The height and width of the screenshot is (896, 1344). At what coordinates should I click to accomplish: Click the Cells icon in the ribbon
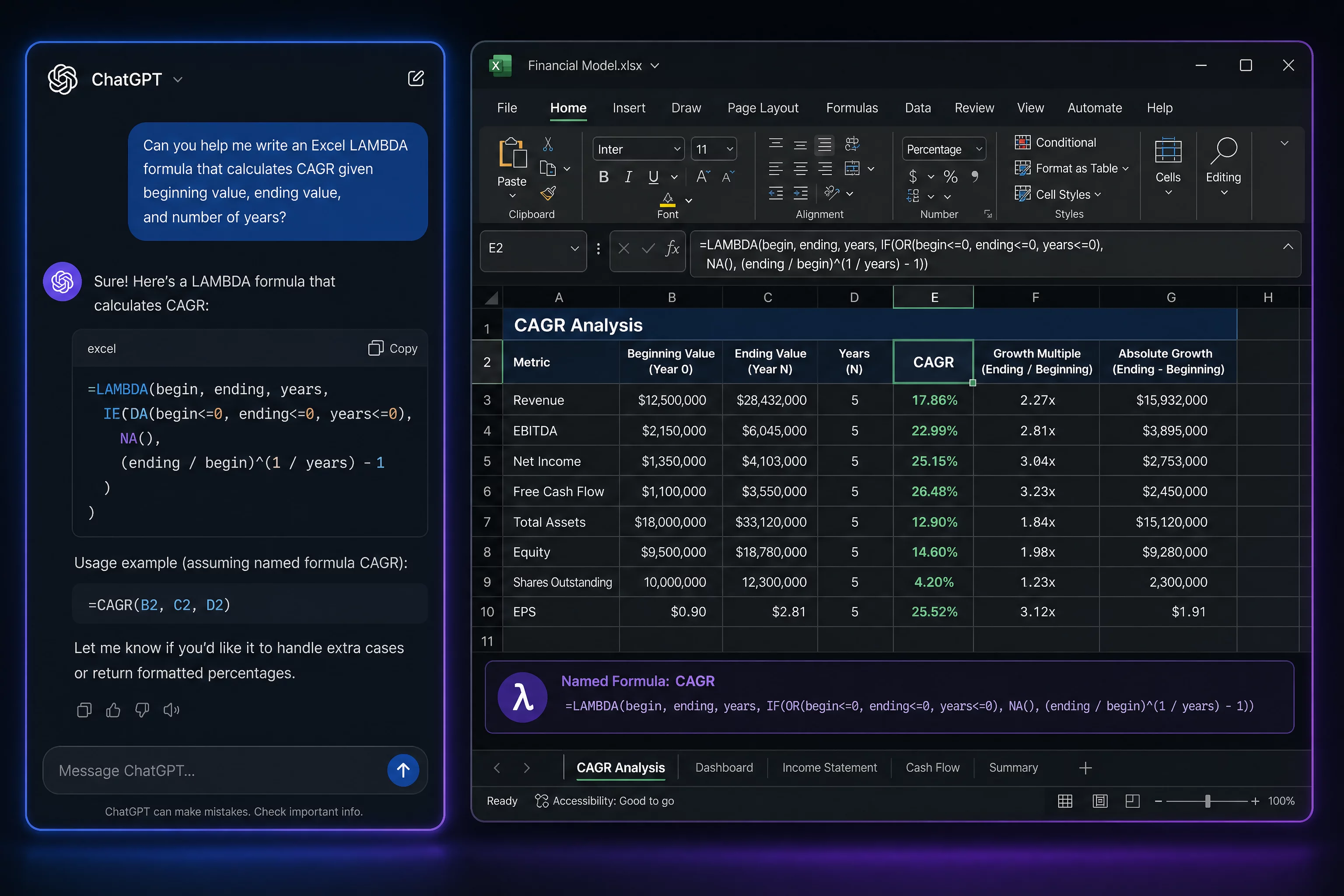pyautogui.click(x=1168, y=151)
